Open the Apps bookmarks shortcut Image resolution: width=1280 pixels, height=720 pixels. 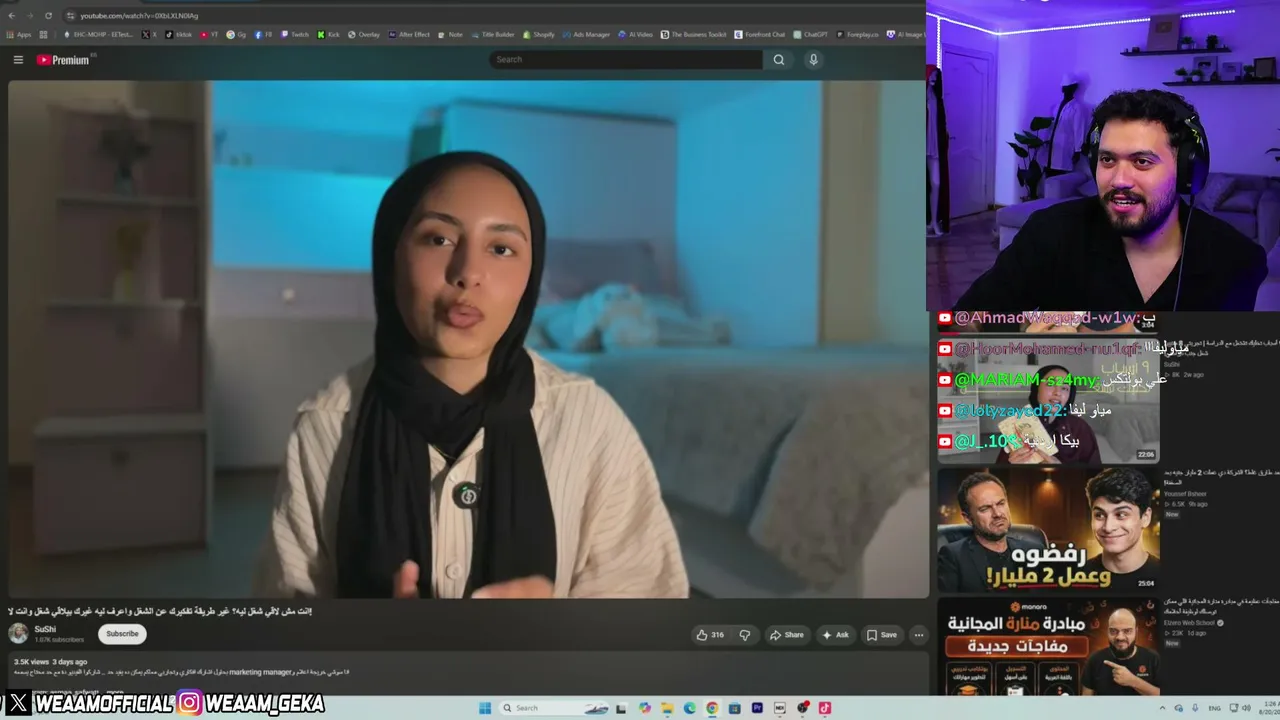(x=19, y=35)
